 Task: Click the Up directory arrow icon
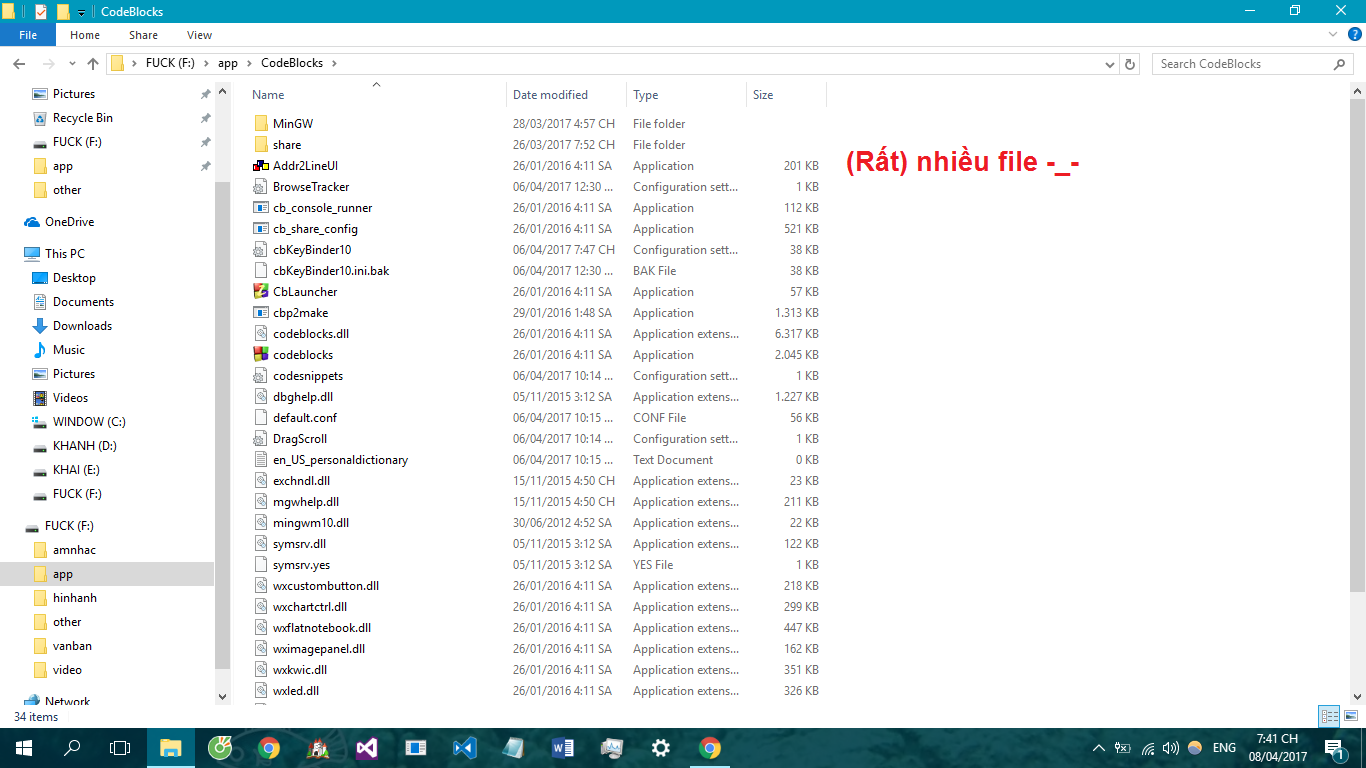click(x=93, y=64)
